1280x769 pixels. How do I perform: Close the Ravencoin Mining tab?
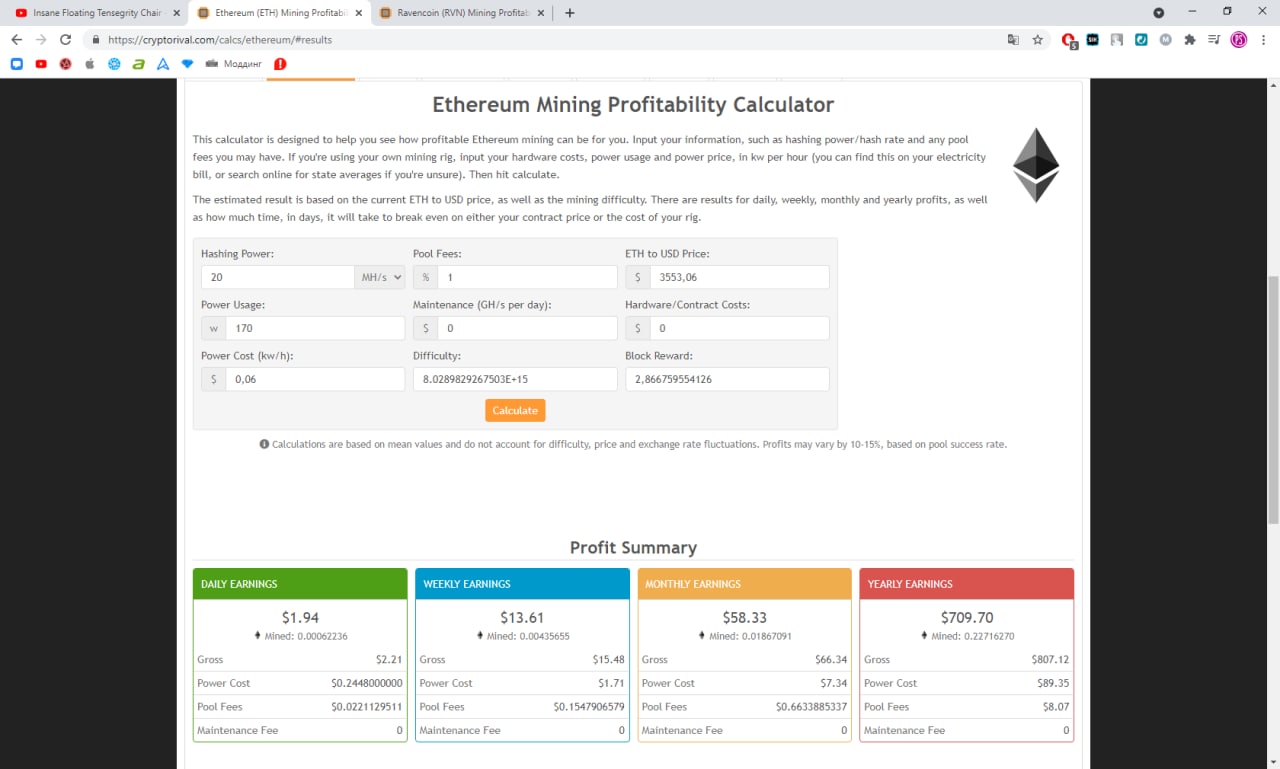(540, 13)
